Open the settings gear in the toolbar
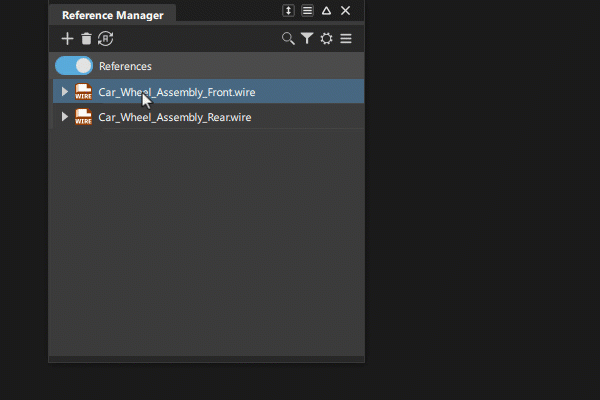 click(x=326, y=39)
